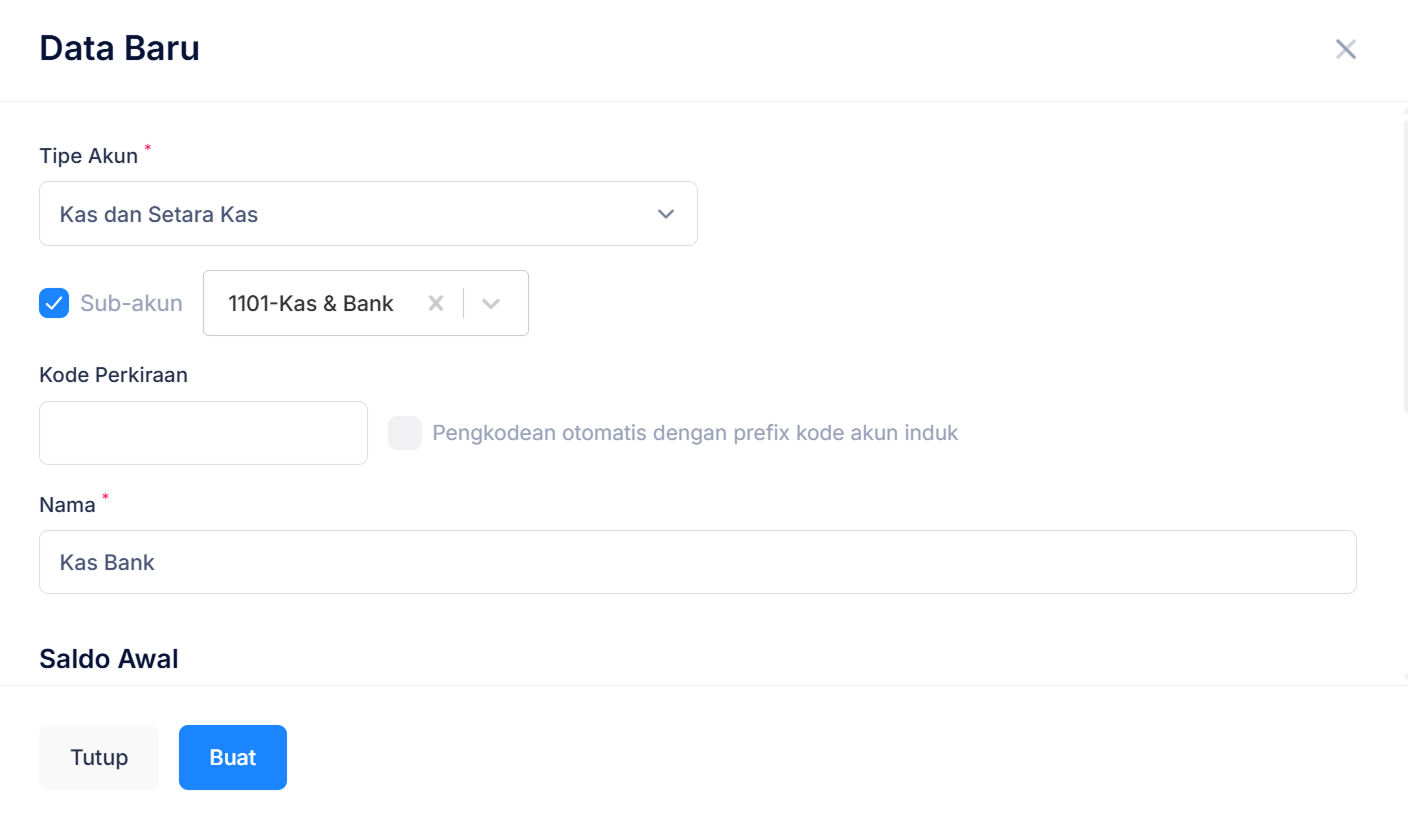Image resolution: width=1408 pixels, height=825 pixels.
Task: Enable automatic coding with parent account prefix
Action: coord(405,432)
